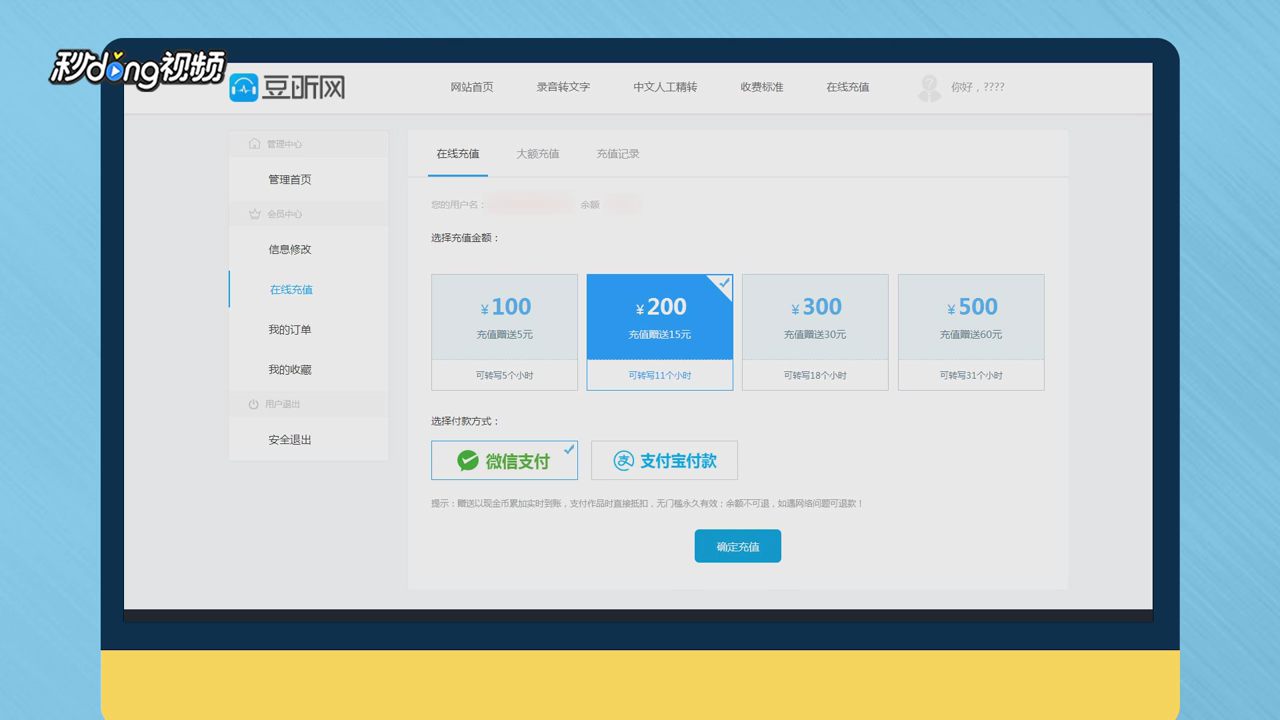
Task: Confirm recharge with 确定充值 button
Action: coord(738,546)
